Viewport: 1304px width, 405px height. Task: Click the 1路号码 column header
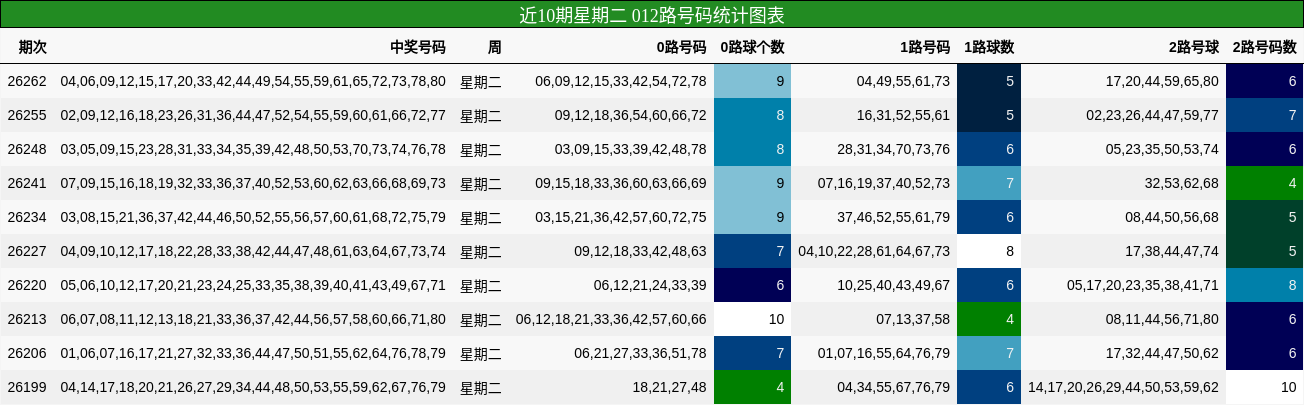[x=925, y=47]
